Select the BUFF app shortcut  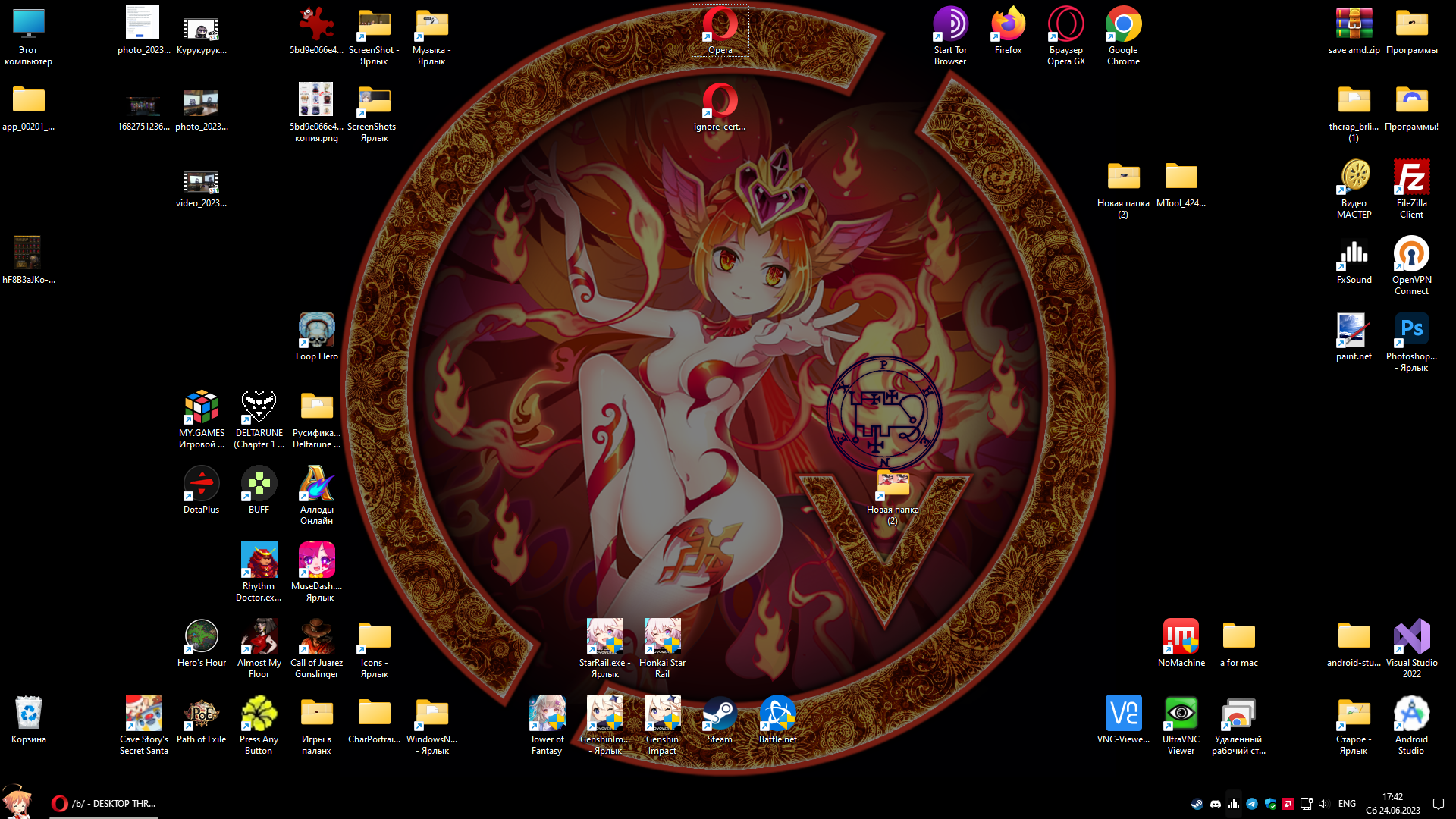(x=259, y=490)
